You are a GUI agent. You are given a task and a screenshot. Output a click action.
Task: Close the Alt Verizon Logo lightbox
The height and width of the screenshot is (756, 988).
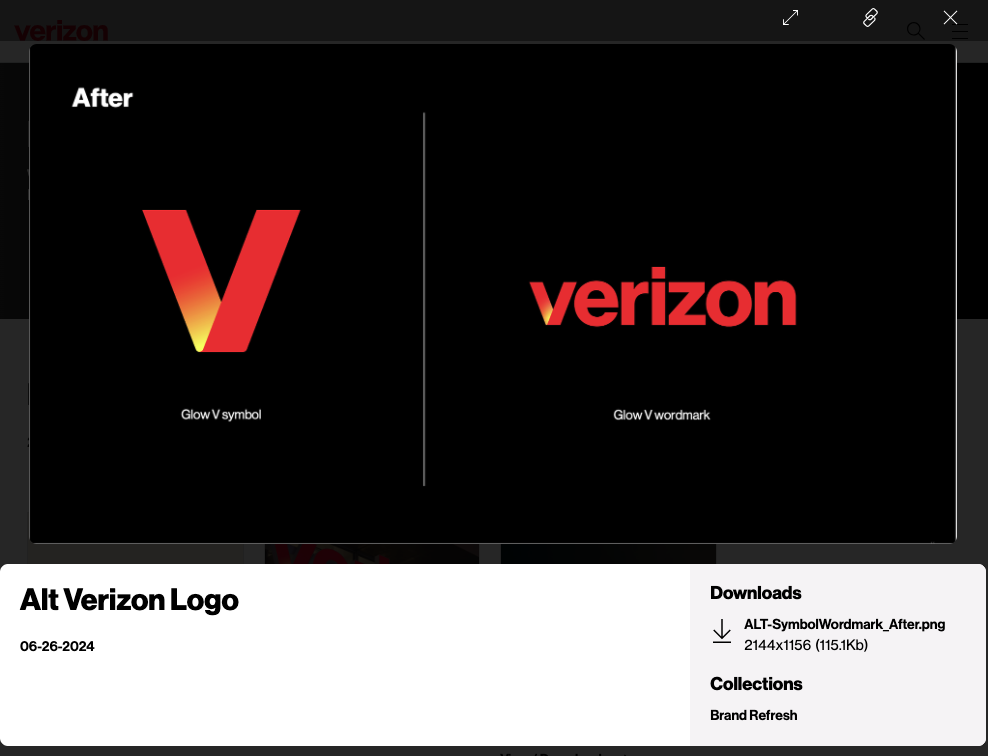[950, 18]
